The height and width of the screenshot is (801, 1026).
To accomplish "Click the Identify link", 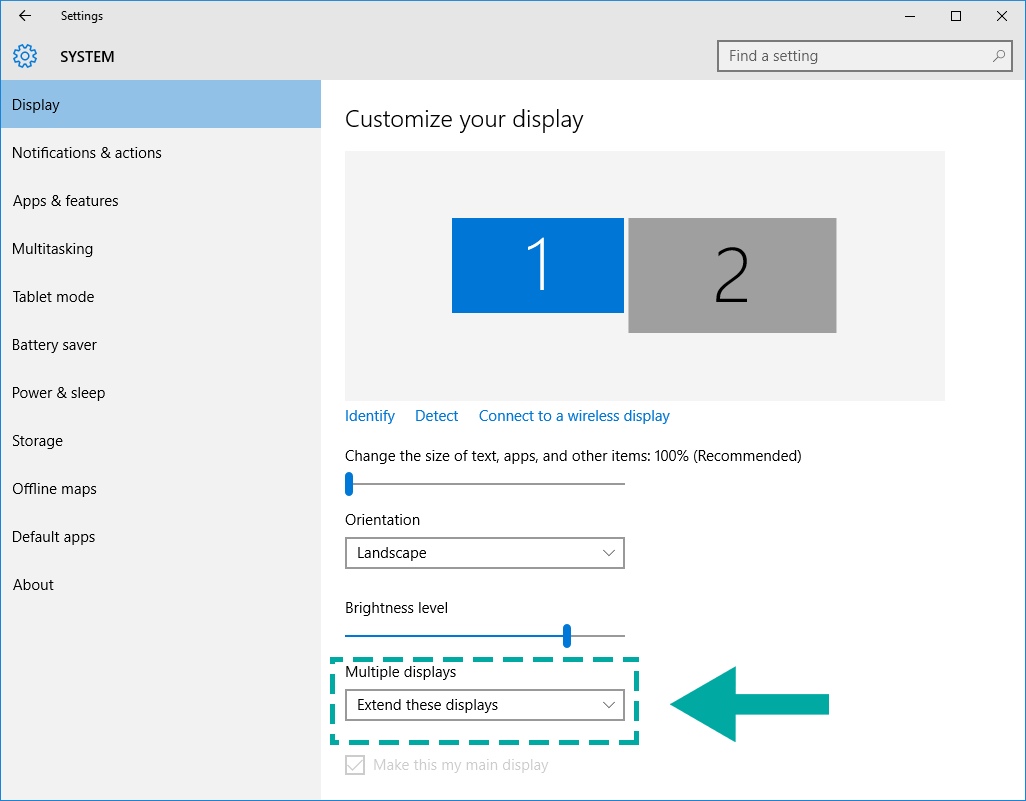I will (x=370, y=416).
